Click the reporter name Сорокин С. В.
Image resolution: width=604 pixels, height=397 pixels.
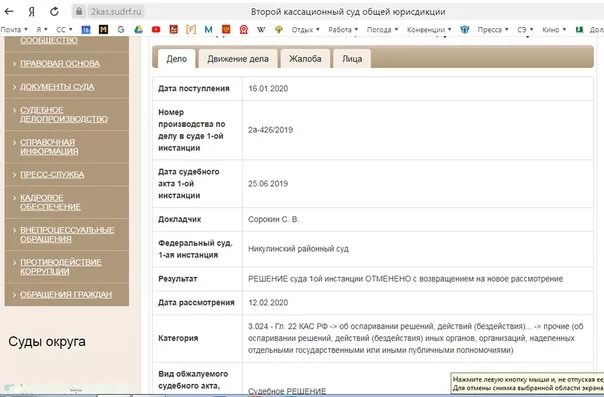tap(273, 219)
